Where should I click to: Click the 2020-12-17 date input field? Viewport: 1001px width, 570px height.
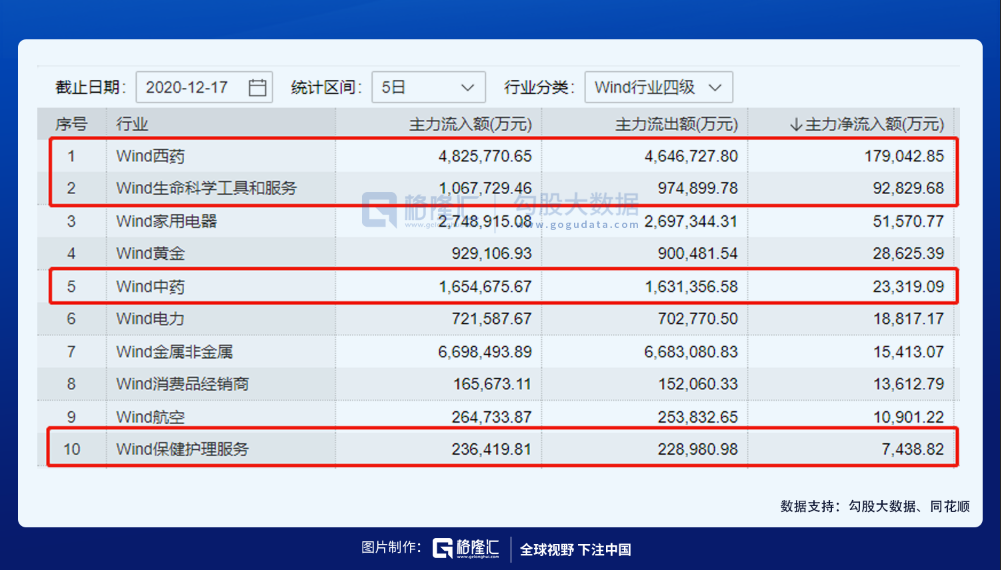(204, 87)
